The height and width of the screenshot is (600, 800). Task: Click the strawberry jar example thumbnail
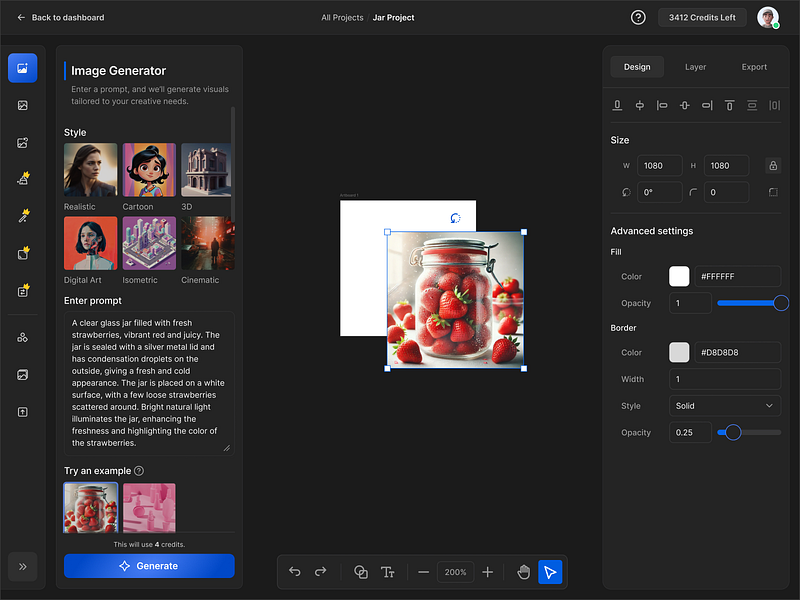tap(91, 508)
